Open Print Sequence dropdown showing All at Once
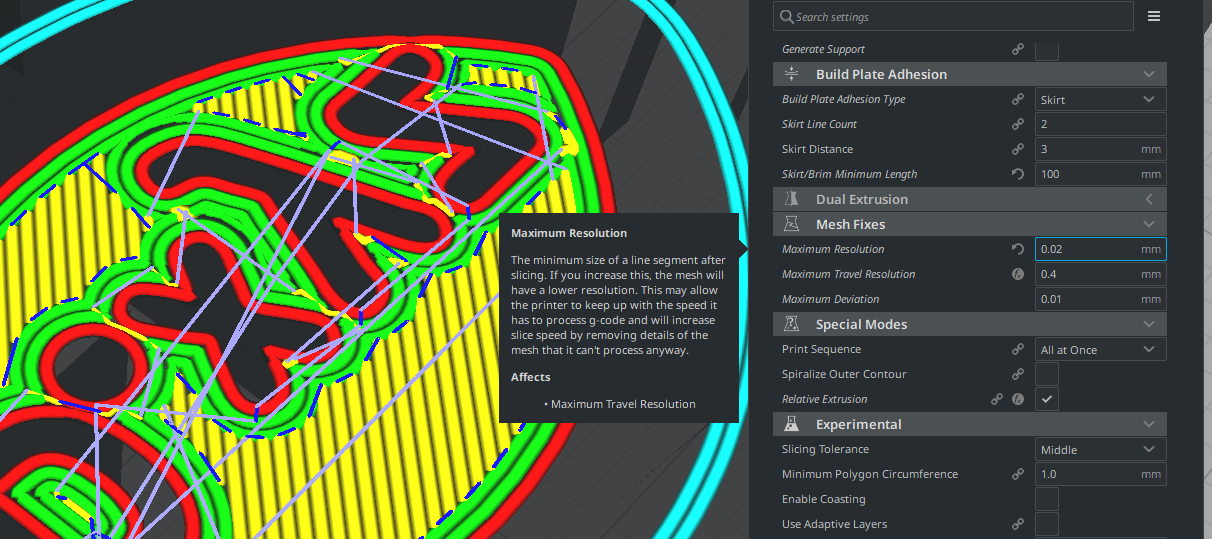The width and height of the screenshot is (1212, 539). coord(1100,349)
